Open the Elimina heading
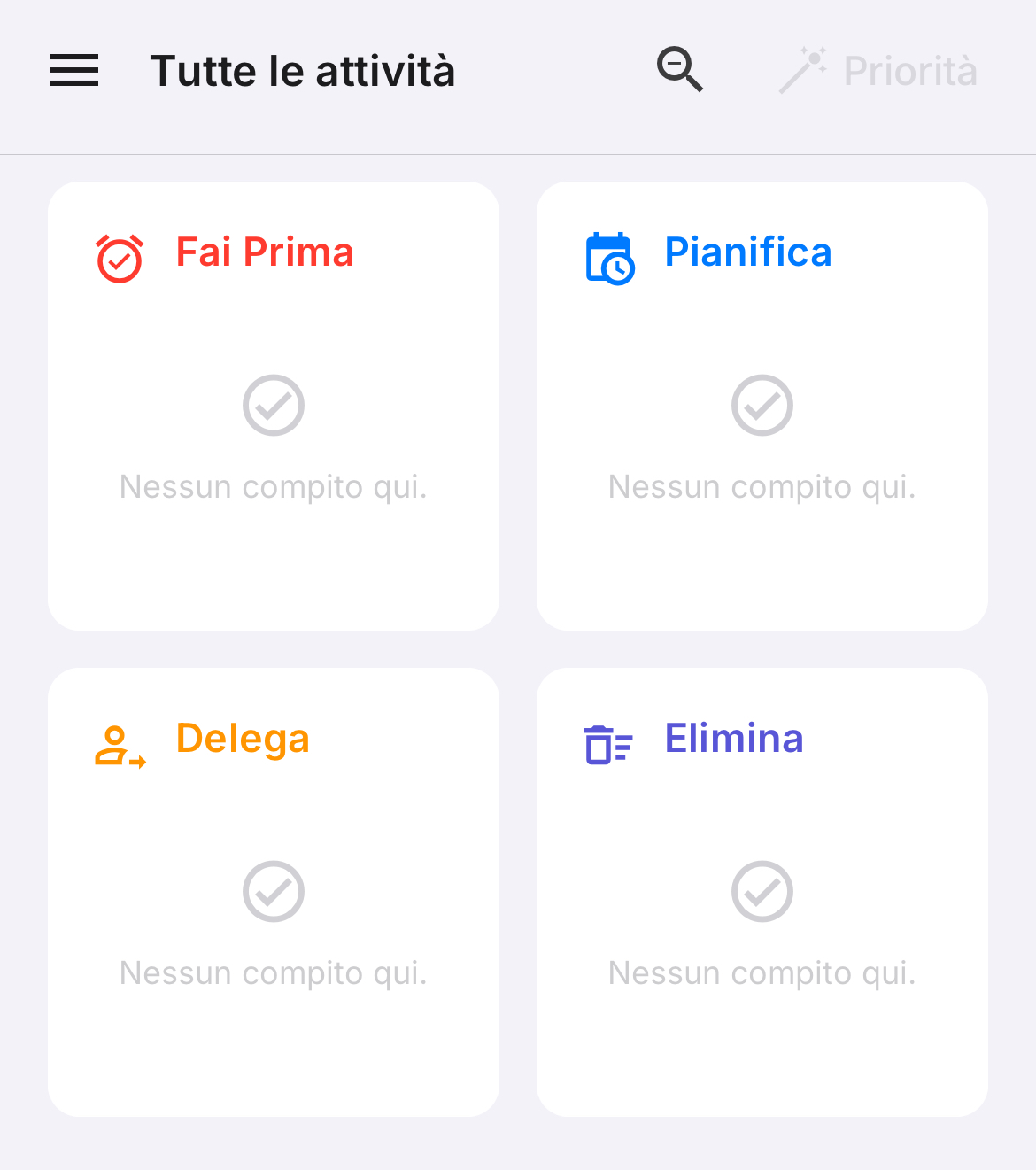1036x1170 pixels. (734, 739)
